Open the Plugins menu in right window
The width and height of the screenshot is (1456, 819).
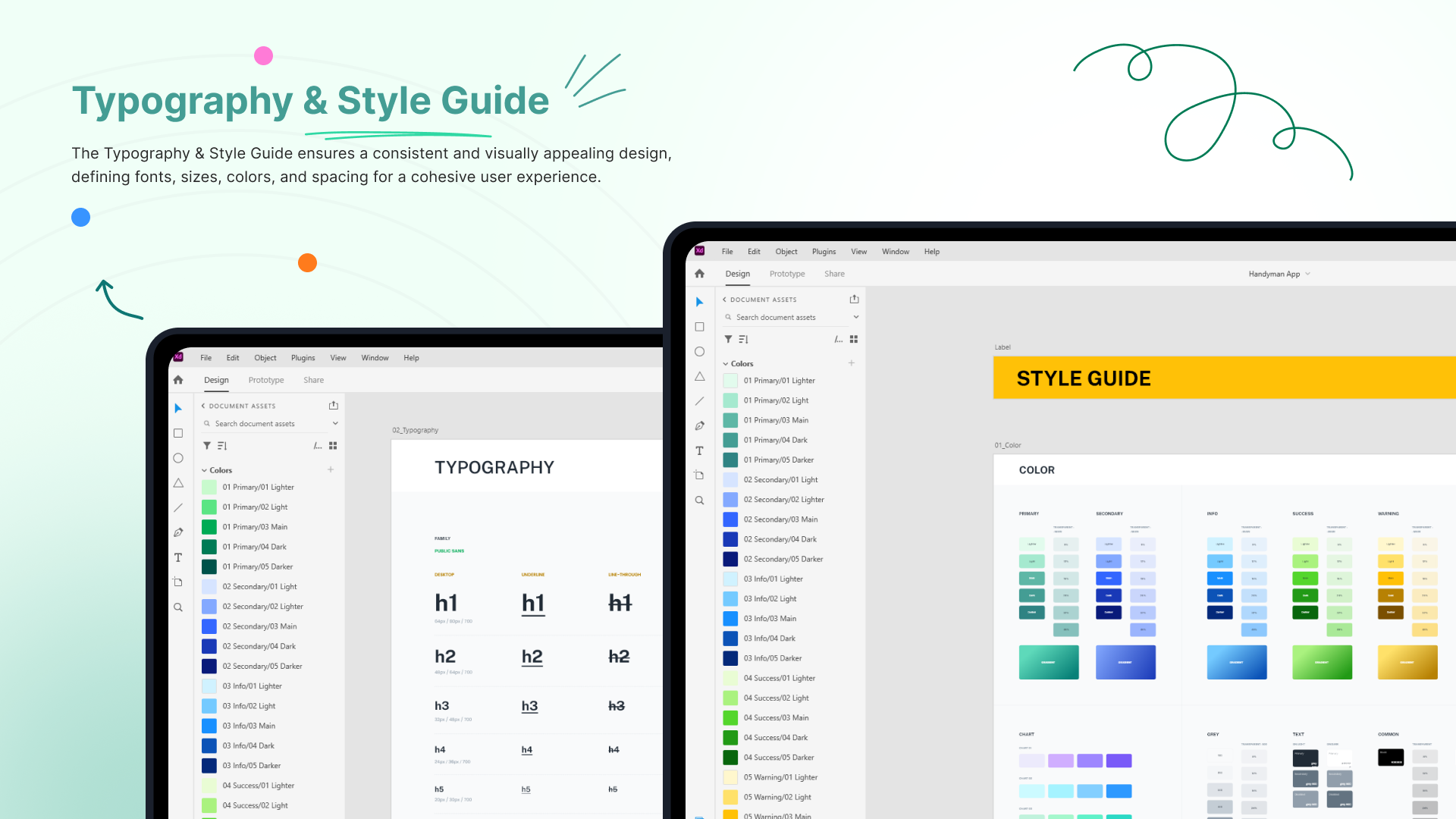click(824, 252)
